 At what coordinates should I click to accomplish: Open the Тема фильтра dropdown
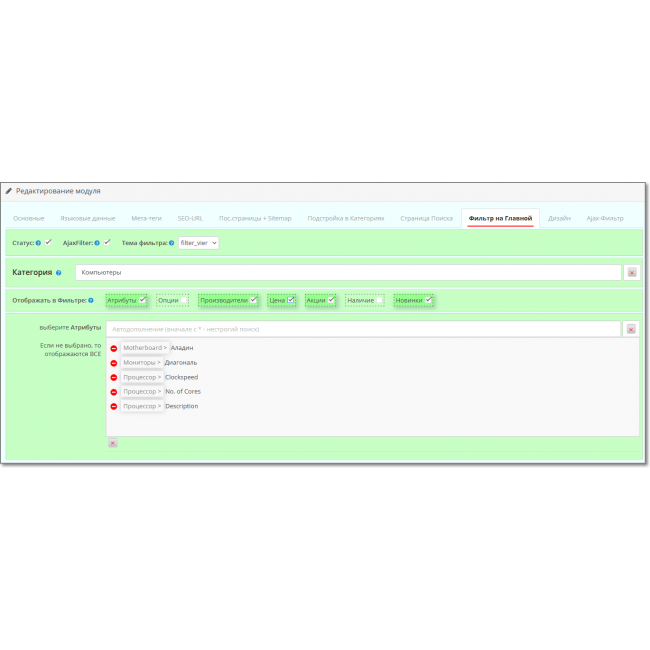(198, 243)
